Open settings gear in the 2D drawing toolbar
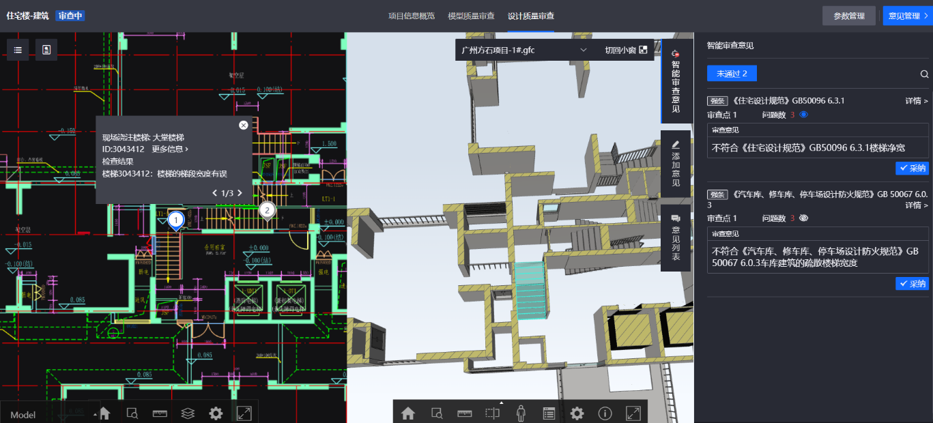 tap(215, 413)
